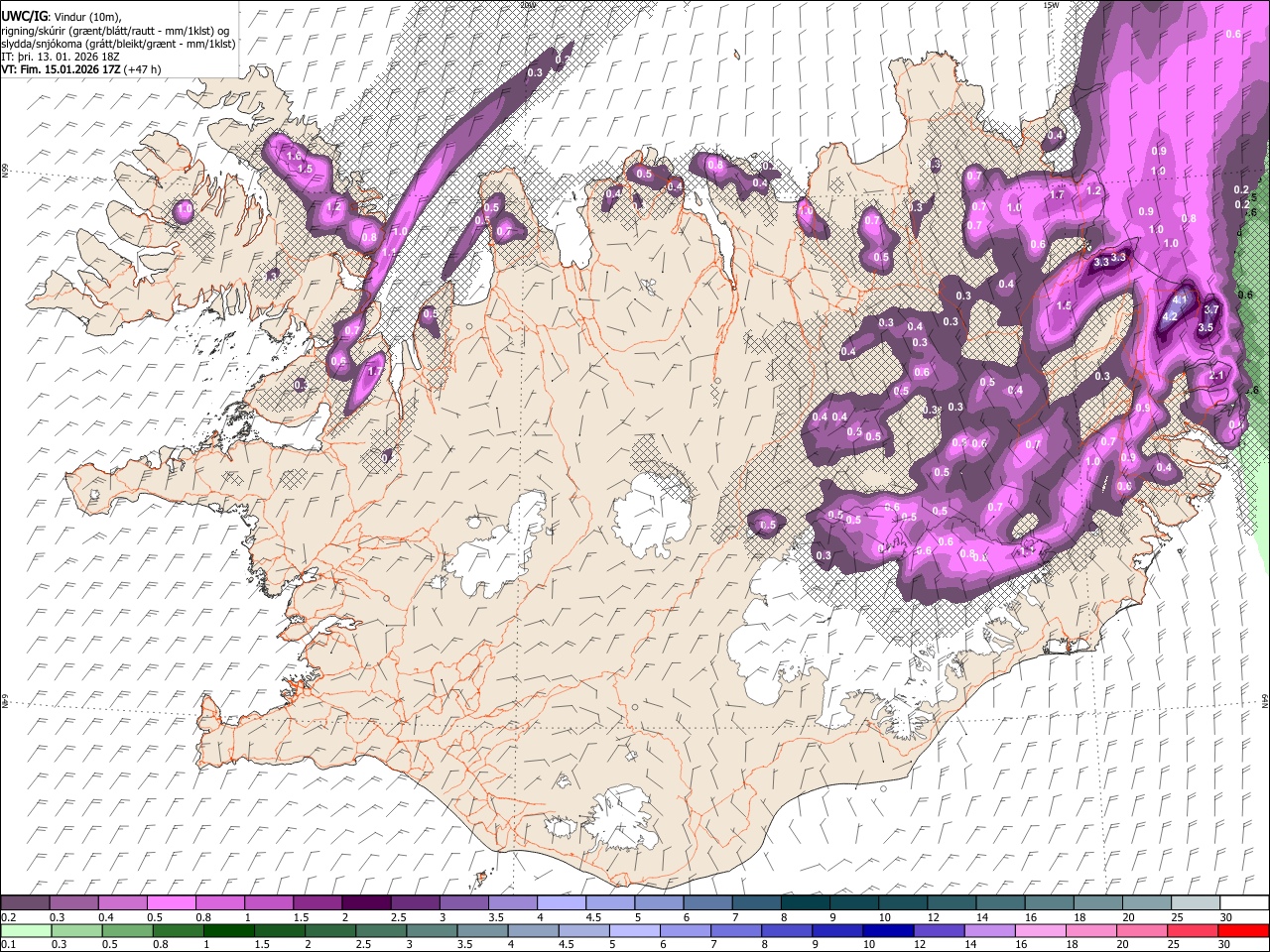This screenshot has width=1270, height=952.
Task: Click the upper legend swatch between 1.5 and 2
Action: 317,902
